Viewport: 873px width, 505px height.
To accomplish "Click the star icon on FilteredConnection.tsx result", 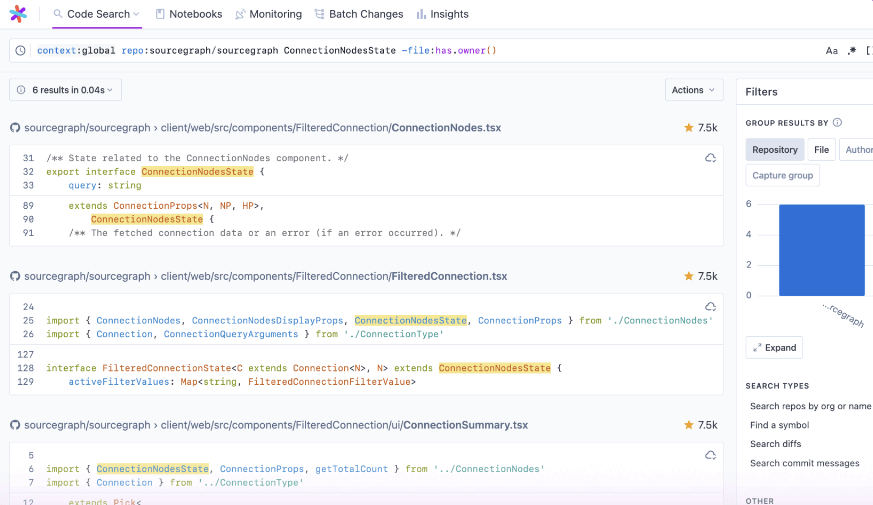I will 689,276.
